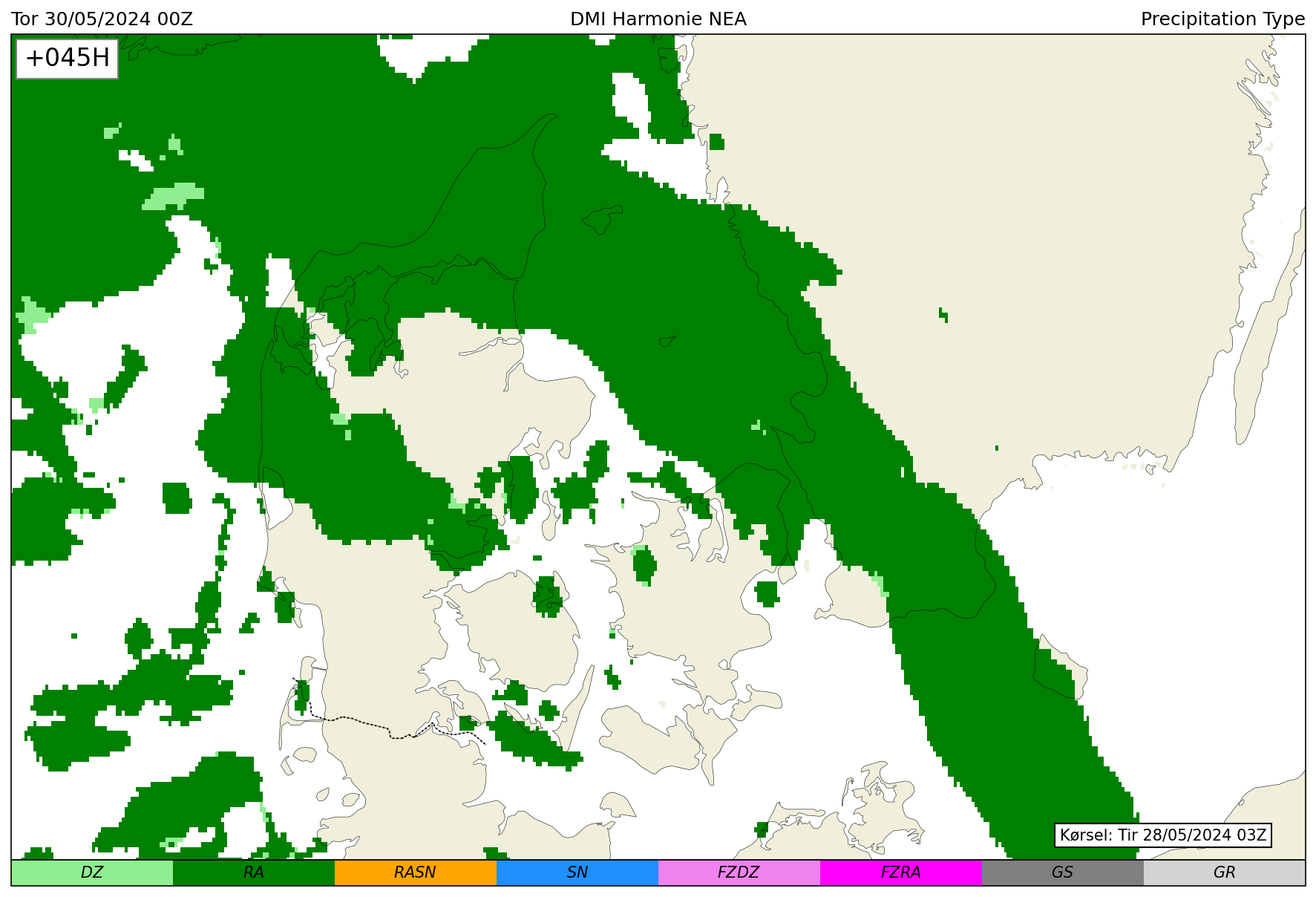Click the 'Tor 30/05/2024 00Z' date title
This screenshot has height=897, width=1316.
(x=102, y=19)
